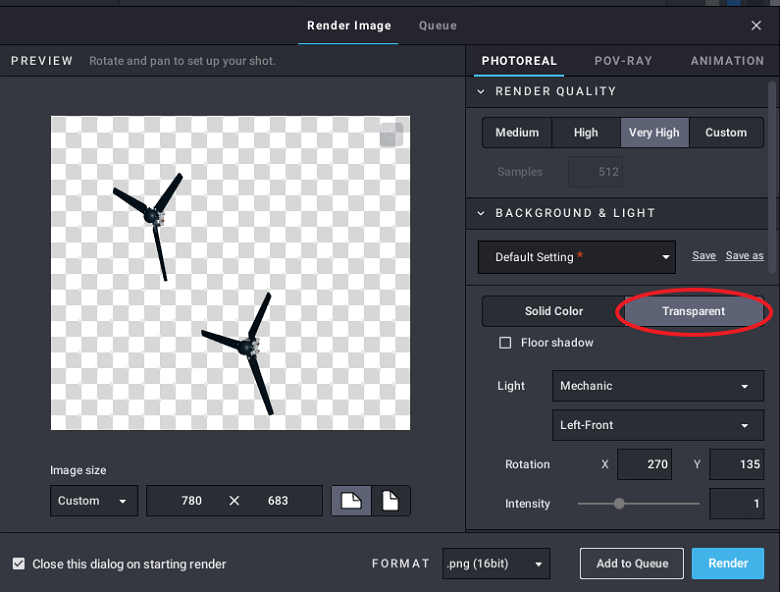Open the Left-Front light direction dropdown

658,425
